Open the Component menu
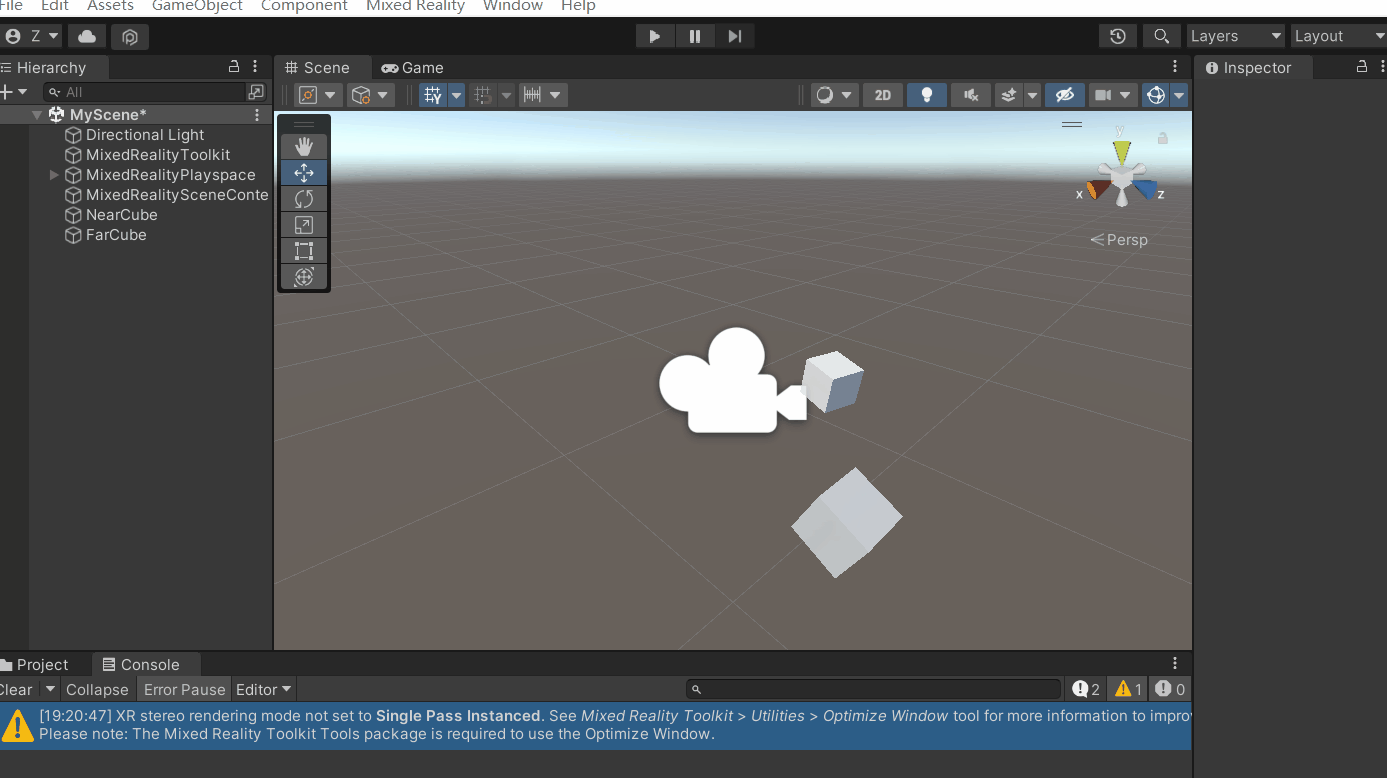This screenshot has height=778, width=1387. (304, 6)
